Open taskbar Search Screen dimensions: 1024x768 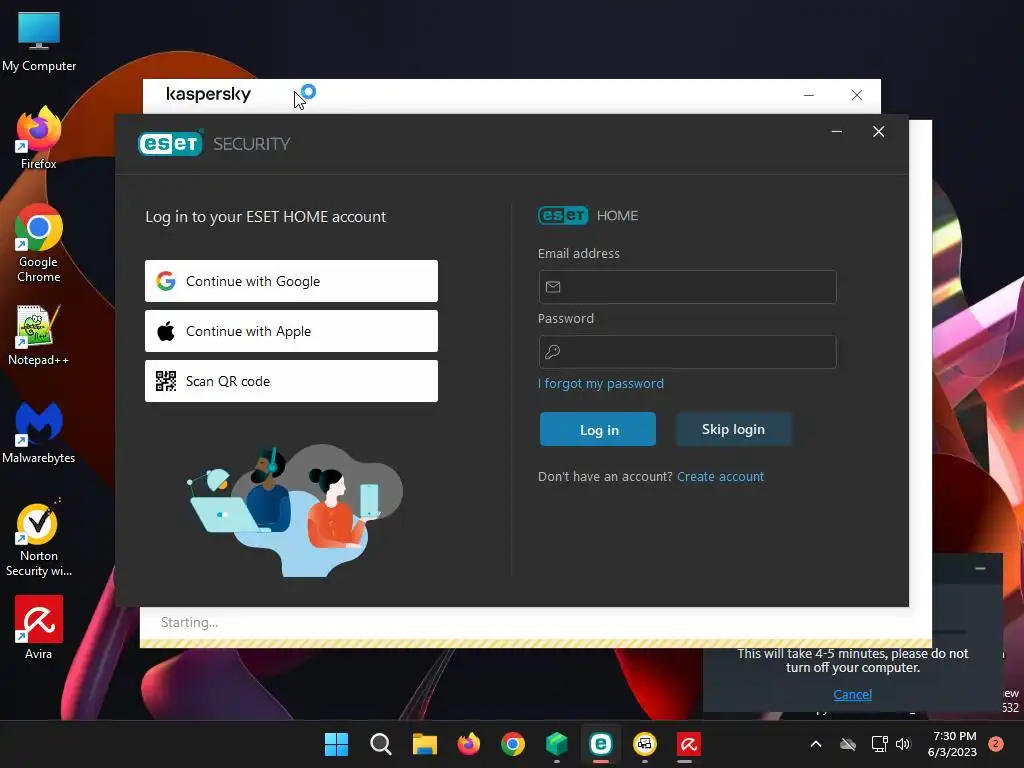(x=381, y=744)
